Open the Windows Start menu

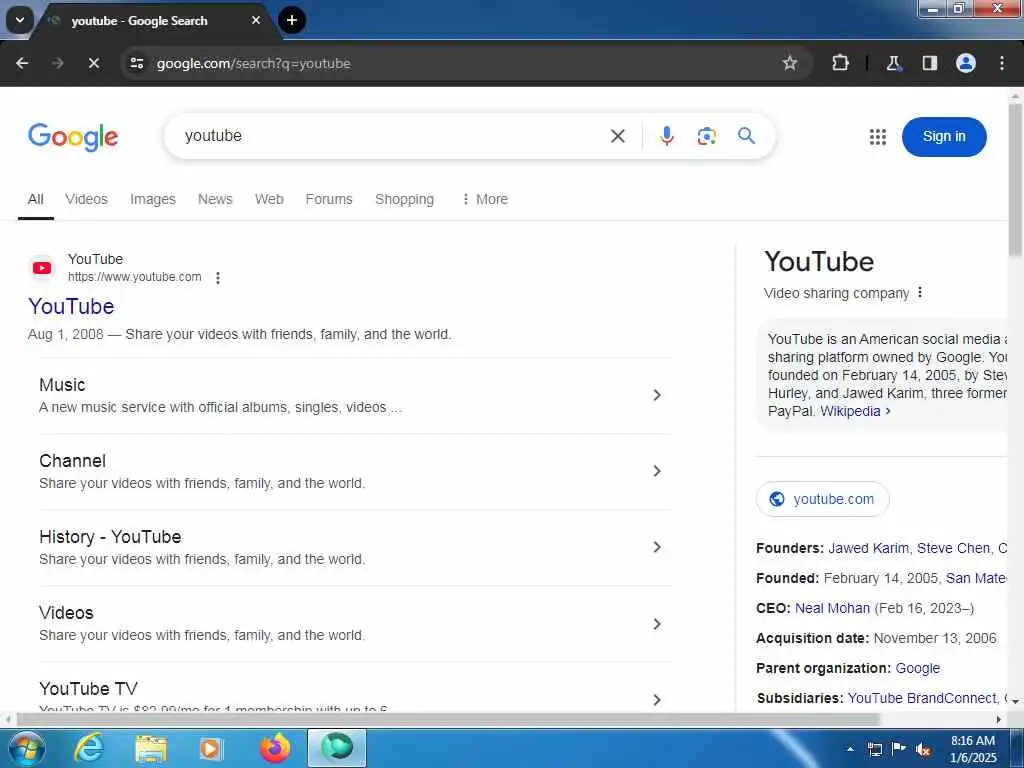25,748
